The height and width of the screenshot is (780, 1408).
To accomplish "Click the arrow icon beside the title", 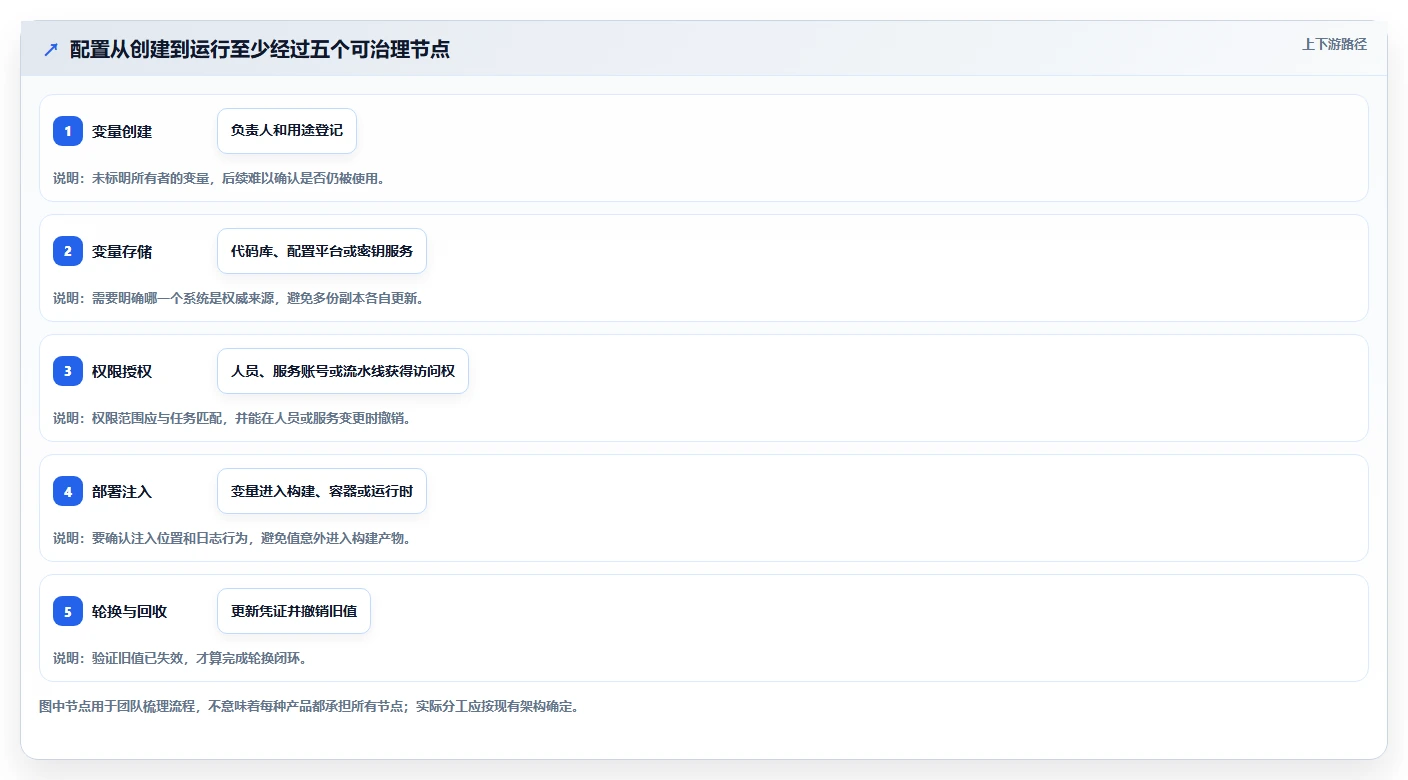I will (51, 49).
